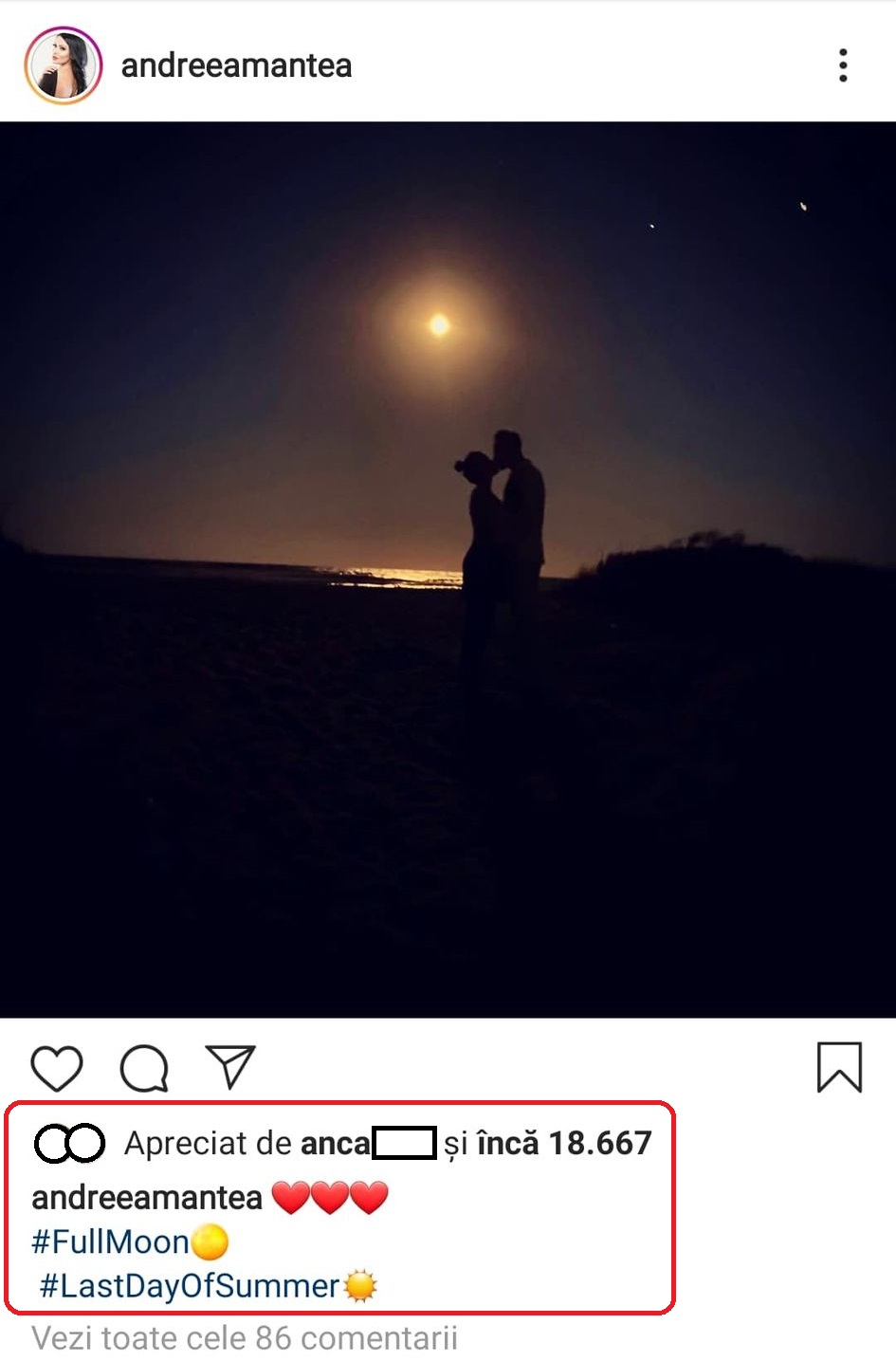This screenshot has height=1361, width=896.
Task: Click the glowing moon in the photo
Action: pyautogui.click(x=439, y=325)
